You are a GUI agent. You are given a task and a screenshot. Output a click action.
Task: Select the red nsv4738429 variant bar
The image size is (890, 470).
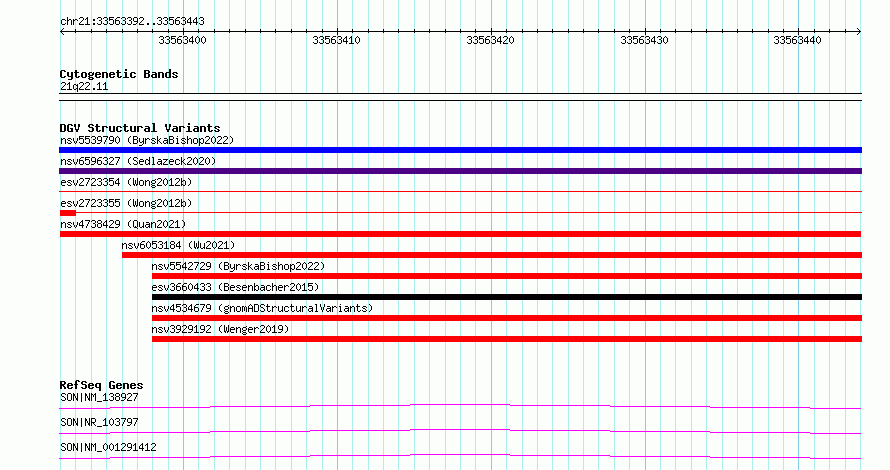coord(460,234)
